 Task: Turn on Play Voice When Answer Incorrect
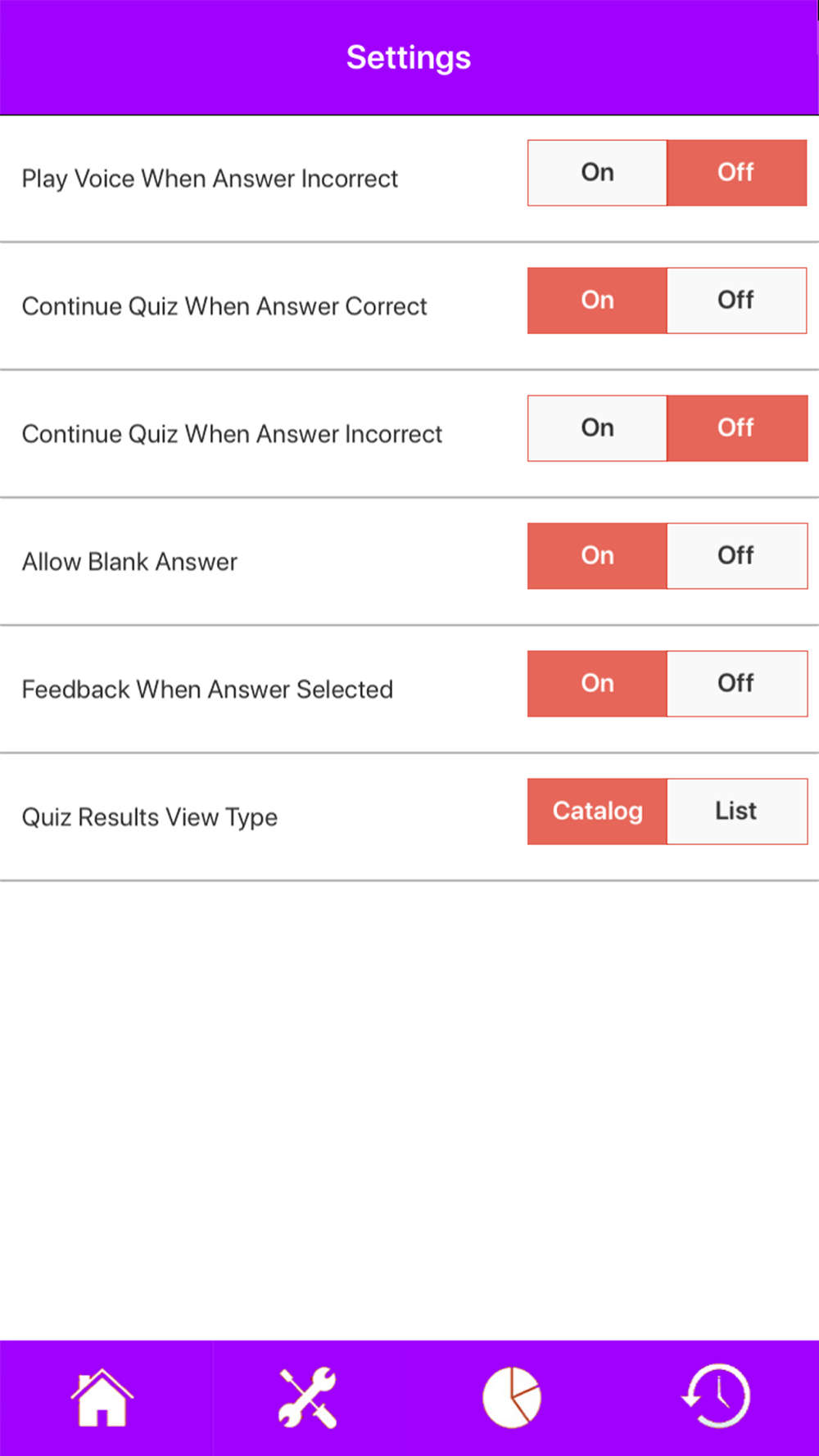[597, 173]
